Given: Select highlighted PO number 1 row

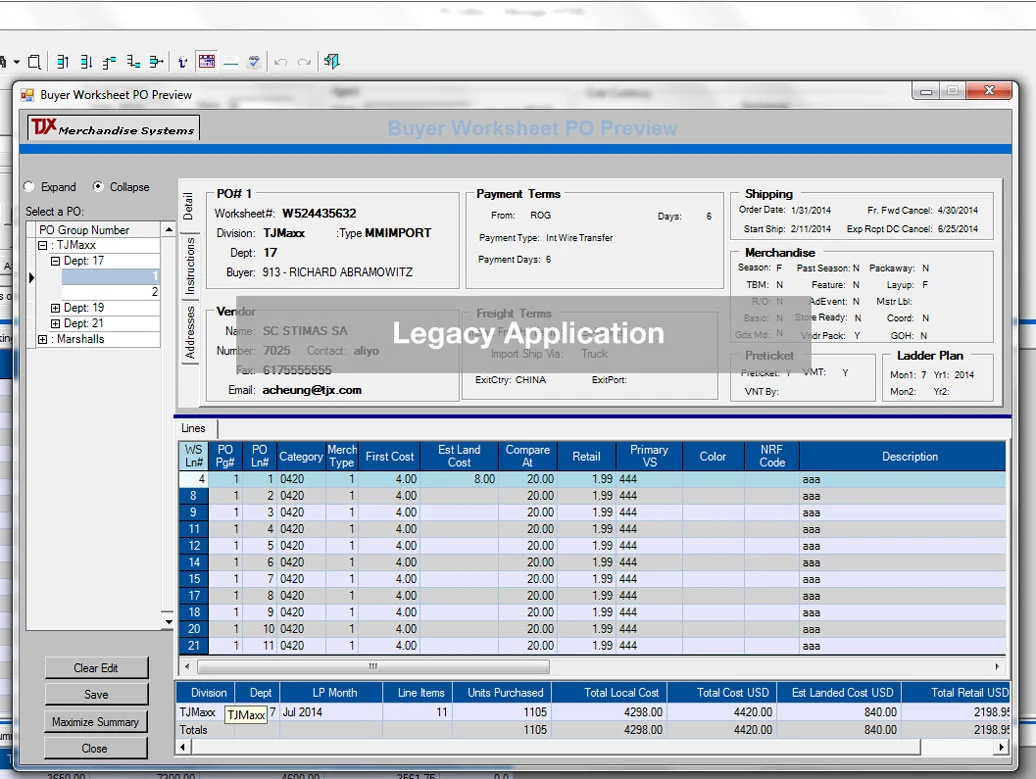Looking at the screenshot, I should pos(110,276).
